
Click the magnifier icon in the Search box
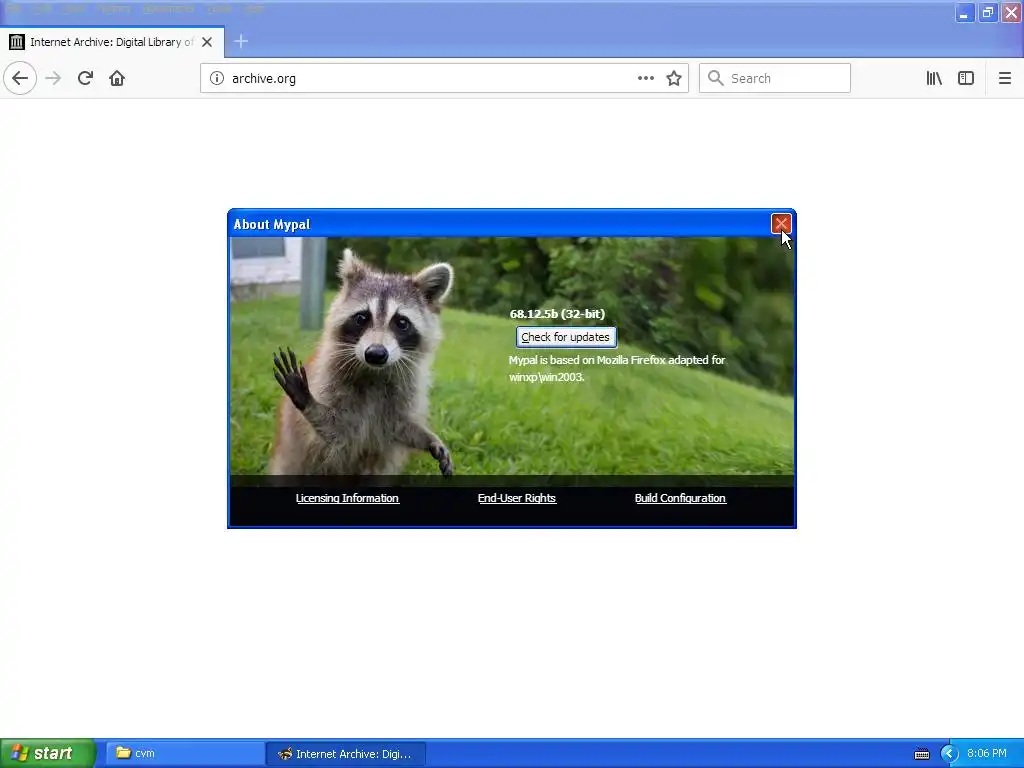(x=716, y=78)
